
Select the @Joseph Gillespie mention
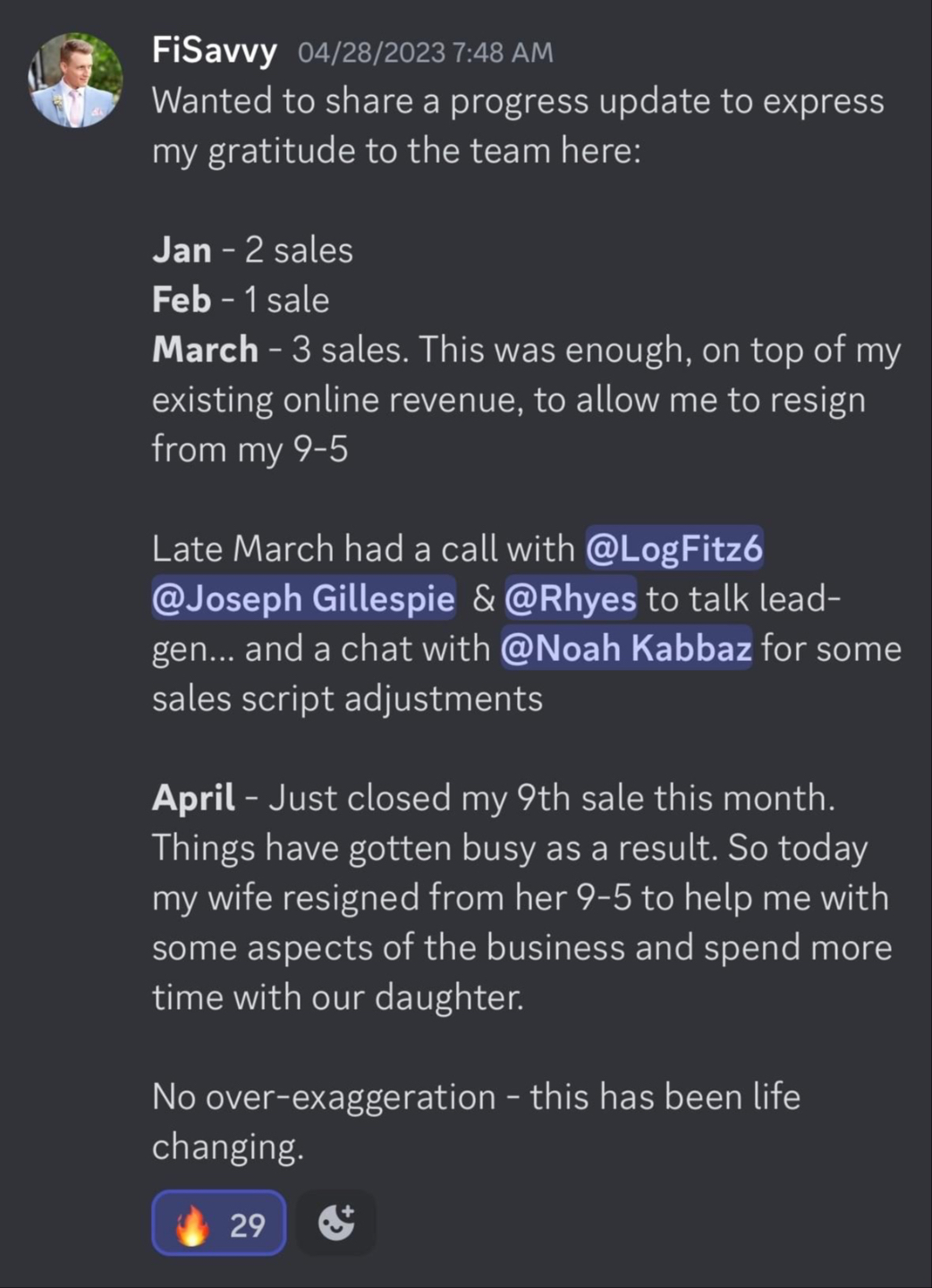[x=303, y=598]
